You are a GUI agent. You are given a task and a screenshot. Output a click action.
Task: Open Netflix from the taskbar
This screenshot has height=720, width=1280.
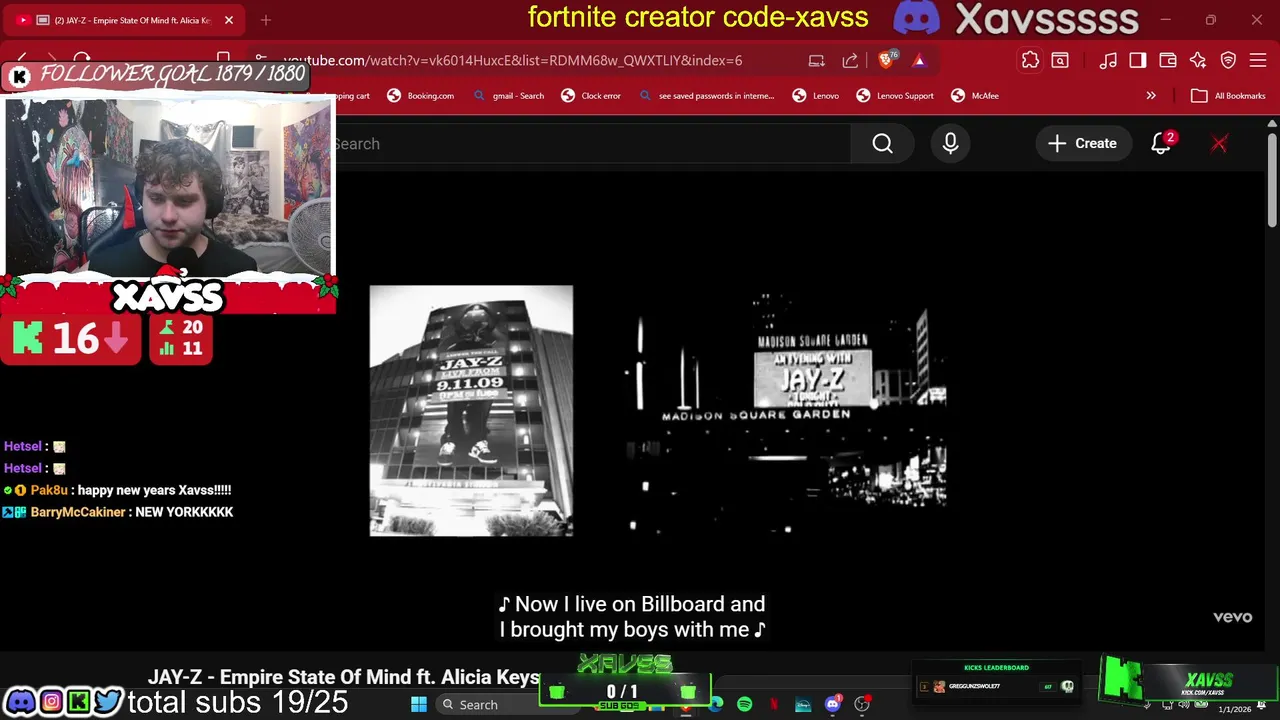[773, 704]
